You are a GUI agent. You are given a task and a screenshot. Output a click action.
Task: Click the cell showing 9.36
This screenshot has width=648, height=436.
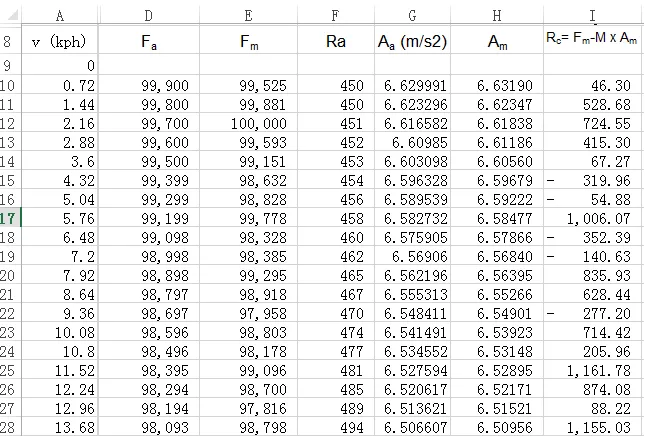(60, 313)
